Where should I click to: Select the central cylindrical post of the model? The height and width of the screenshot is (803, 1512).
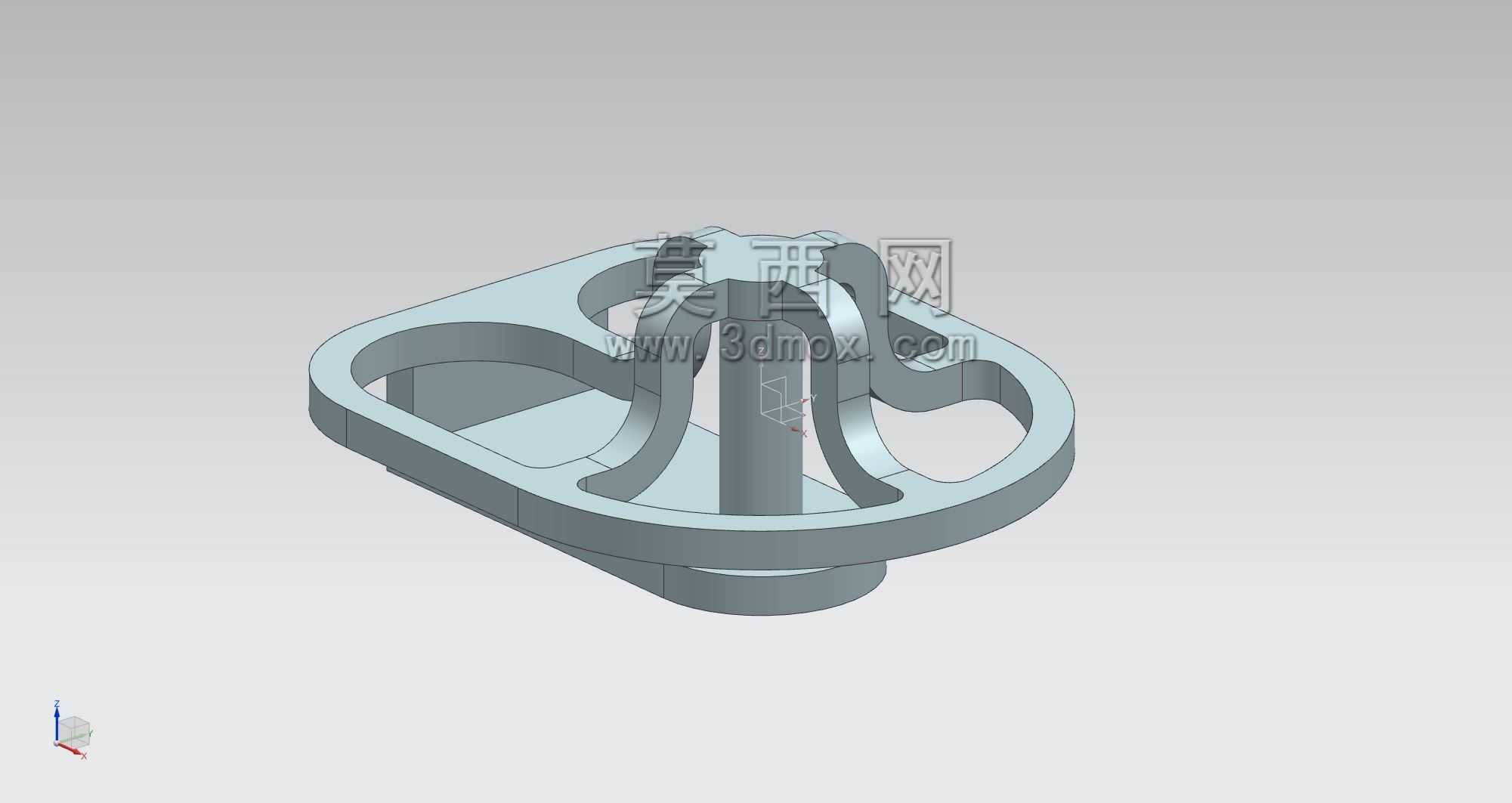click(759, 419)
